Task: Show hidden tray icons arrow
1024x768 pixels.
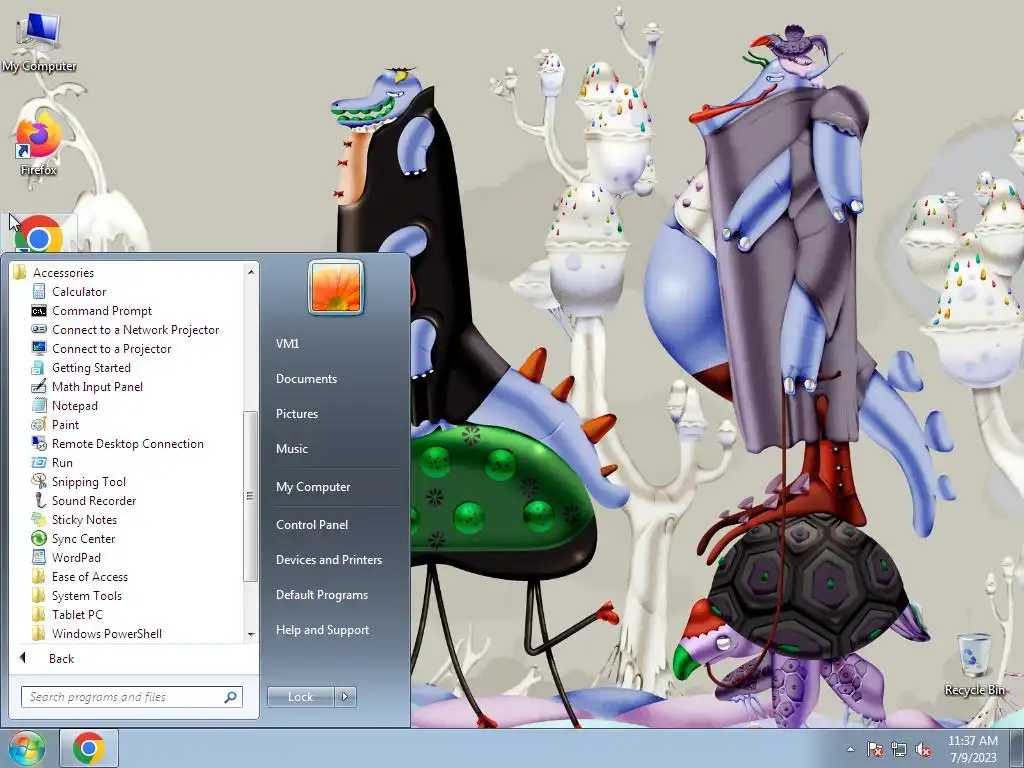Action: point(850,750)
